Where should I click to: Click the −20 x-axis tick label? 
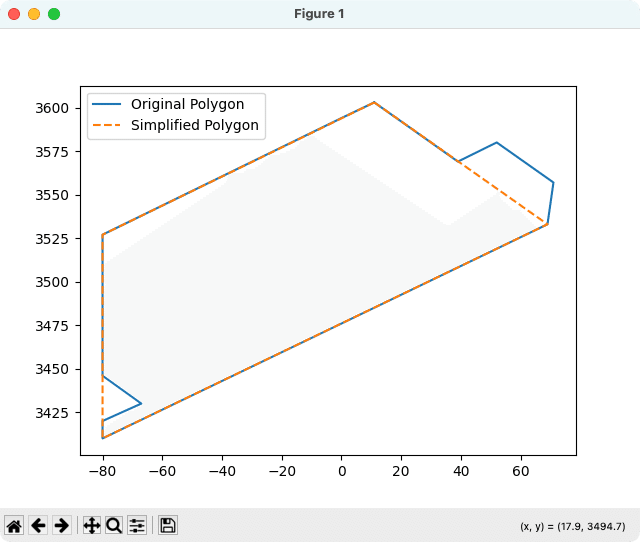click(x=282, y=471)
